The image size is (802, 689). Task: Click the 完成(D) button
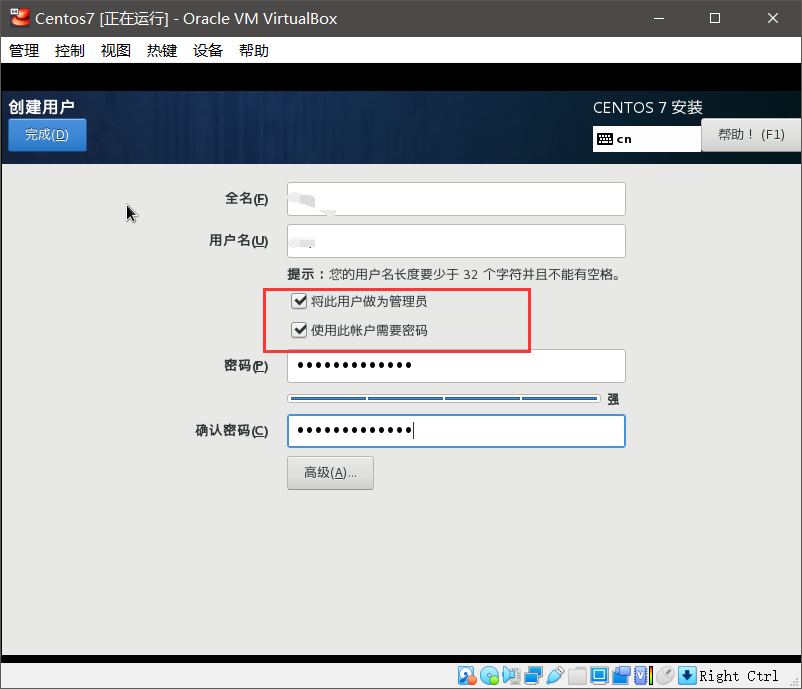[x=46, y=134]
